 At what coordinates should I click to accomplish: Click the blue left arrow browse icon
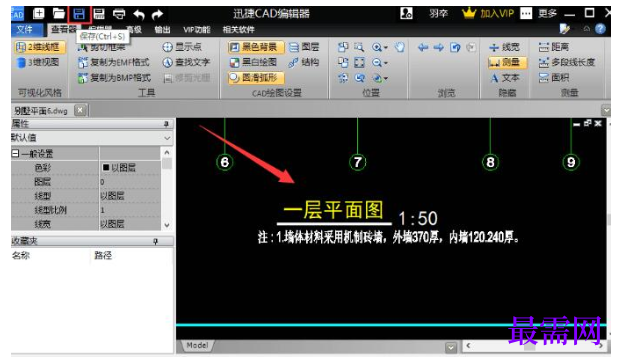(423, 47)
